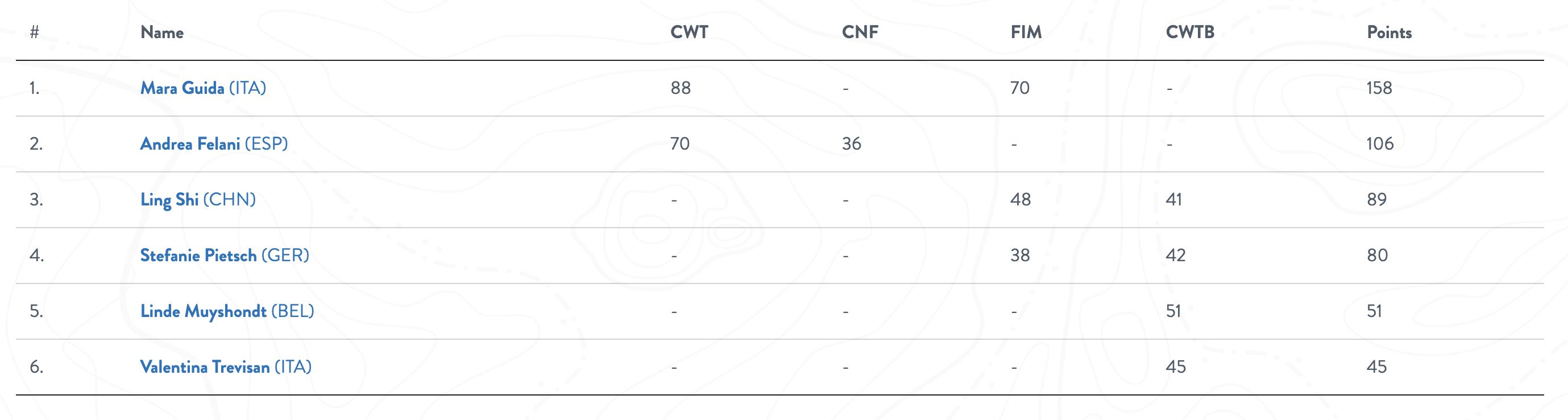Click the FIM column header
This screenshot has height=420, width=1568.
point(1026,32)
